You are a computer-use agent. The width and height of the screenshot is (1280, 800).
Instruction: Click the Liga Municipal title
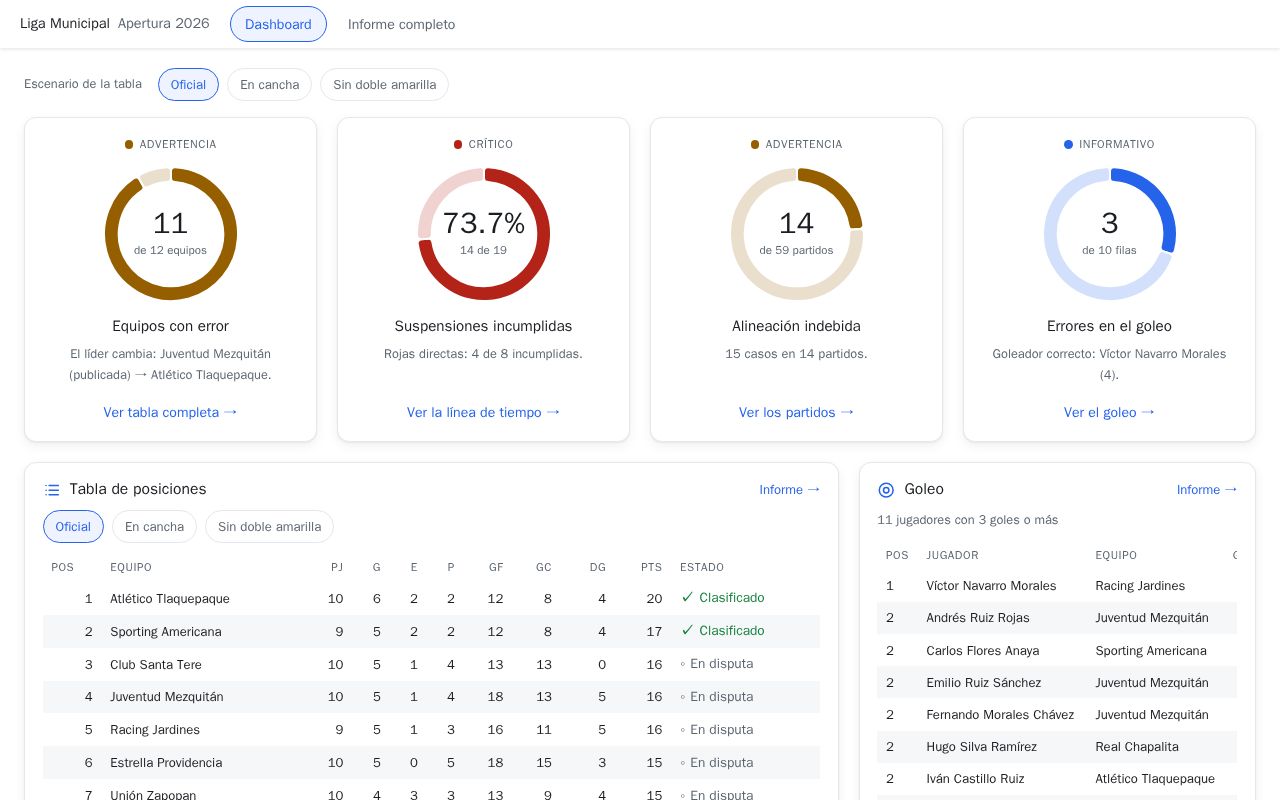tap(65, 23)
